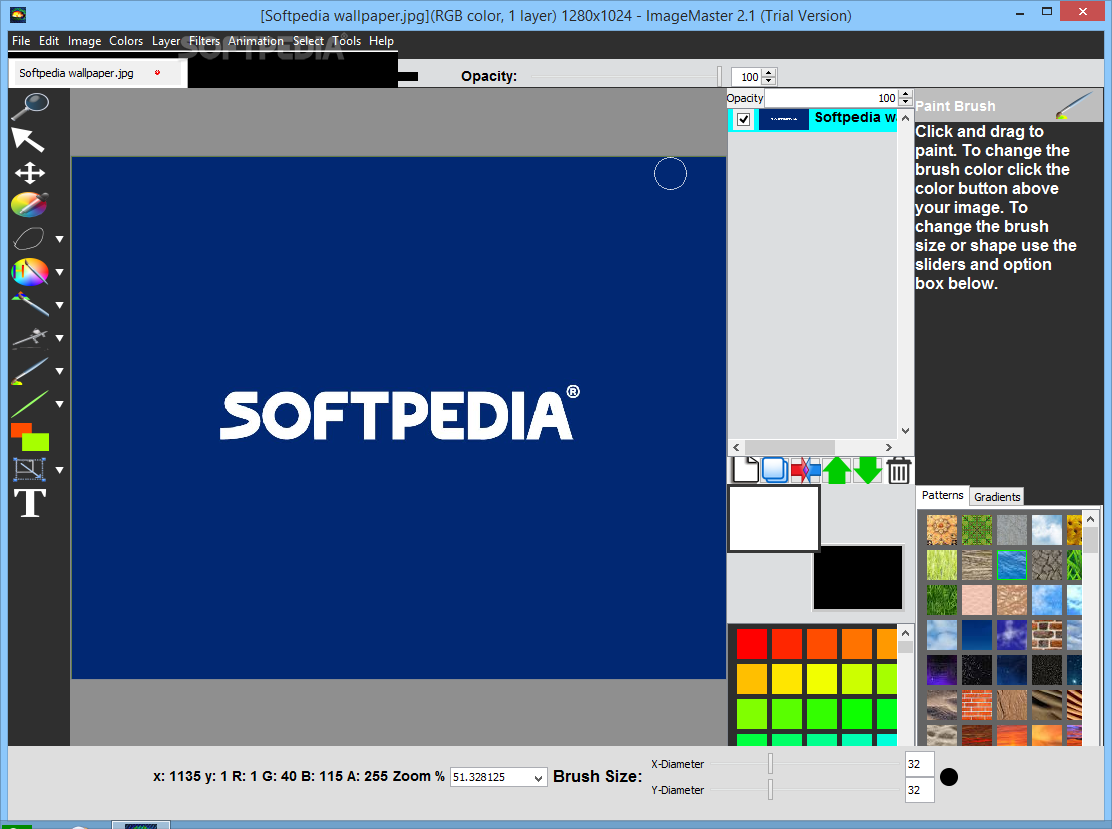
Task: Increase top toolbar opacity spinner value
Action: click(x=769, y=72)
